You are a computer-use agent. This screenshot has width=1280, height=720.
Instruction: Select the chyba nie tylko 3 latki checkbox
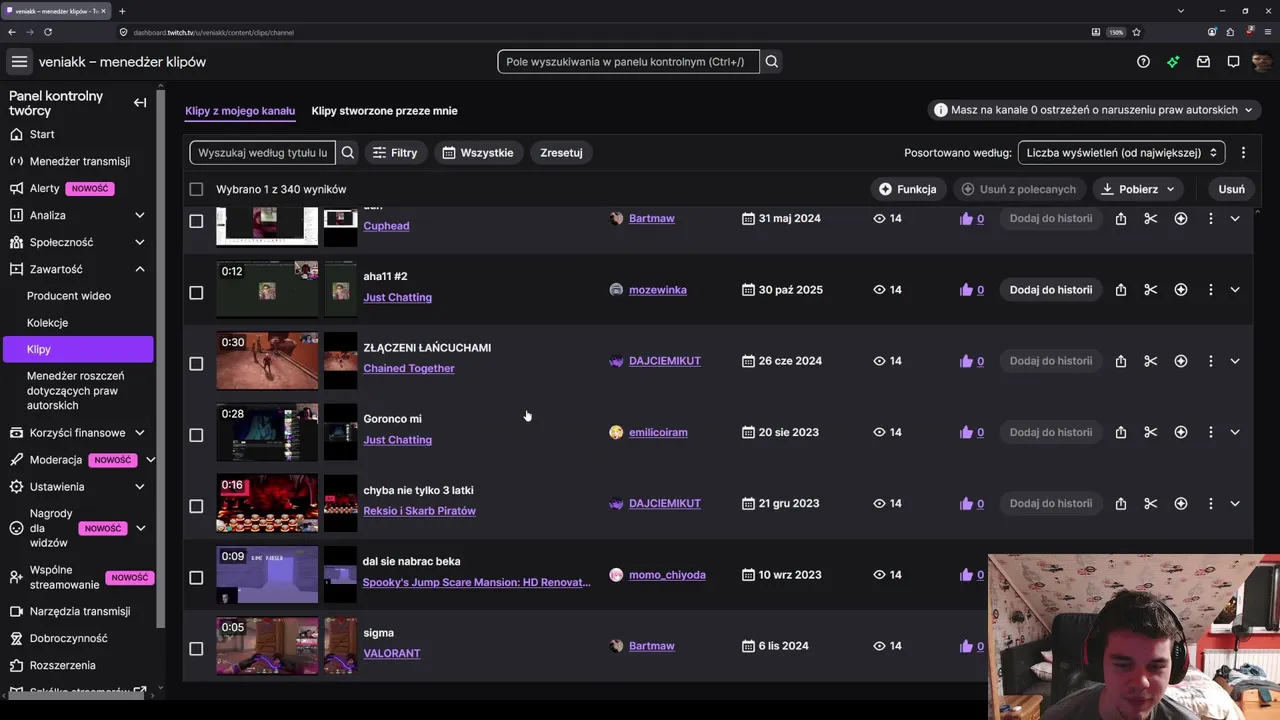tap(196, 506)
